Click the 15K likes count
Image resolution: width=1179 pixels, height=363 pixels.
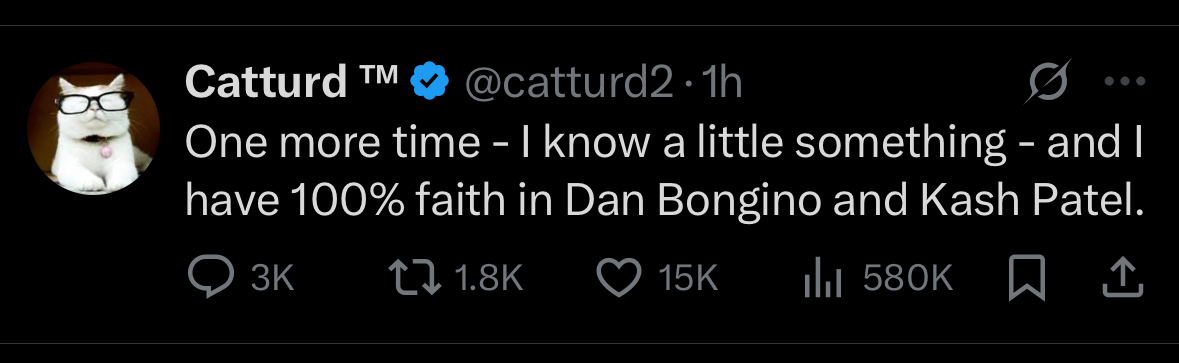[688, 279]
